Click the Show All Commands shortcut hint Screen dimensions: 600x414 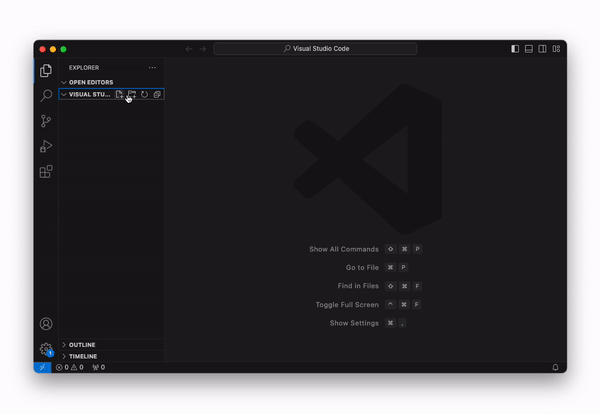(365, 249)
